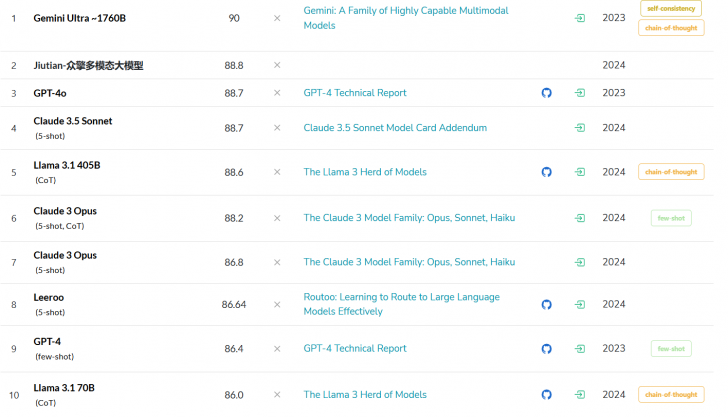Open The Llama 3 Herd of Models link in row 5
The height and width of the screenshot is (417, 728).
(x=365, y=172)
